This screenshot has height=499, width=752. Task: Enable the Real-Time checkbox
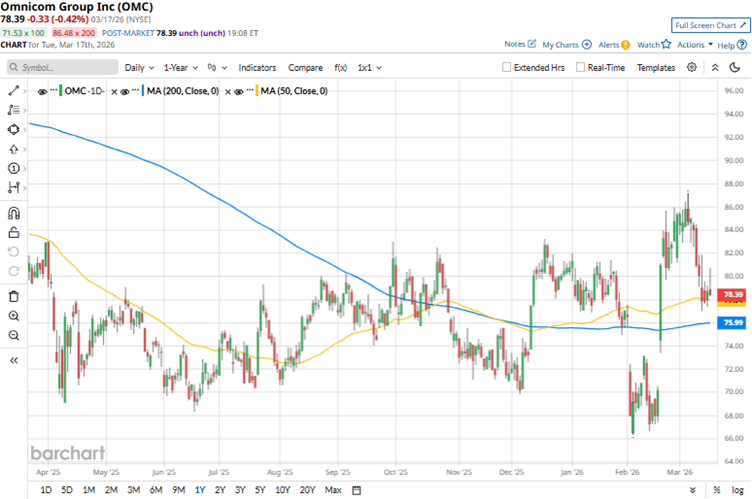click(580, 68)
